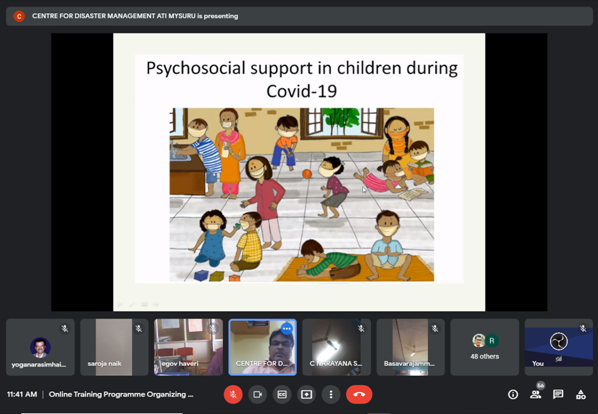Turn on closed captions (CC) button
598x414 pixels.
coord(282,394)
